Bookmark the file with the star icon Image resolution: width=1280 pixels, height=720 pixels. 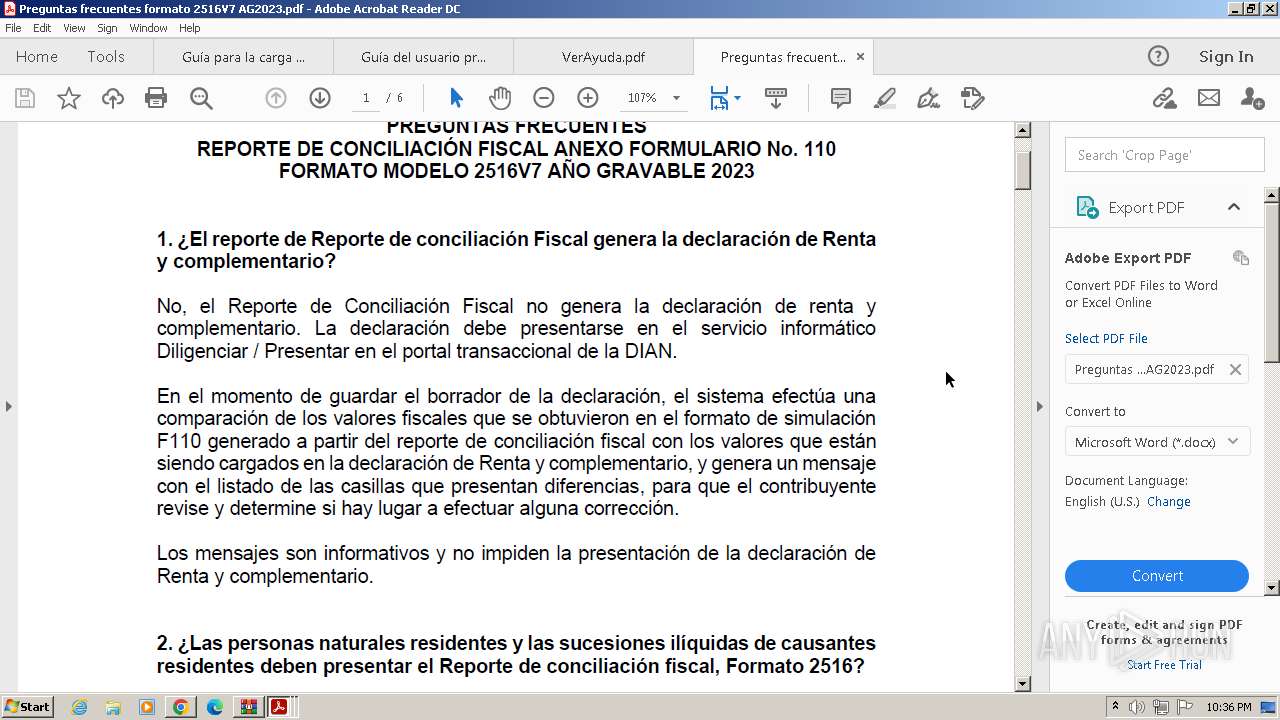[x=69, y=98]
